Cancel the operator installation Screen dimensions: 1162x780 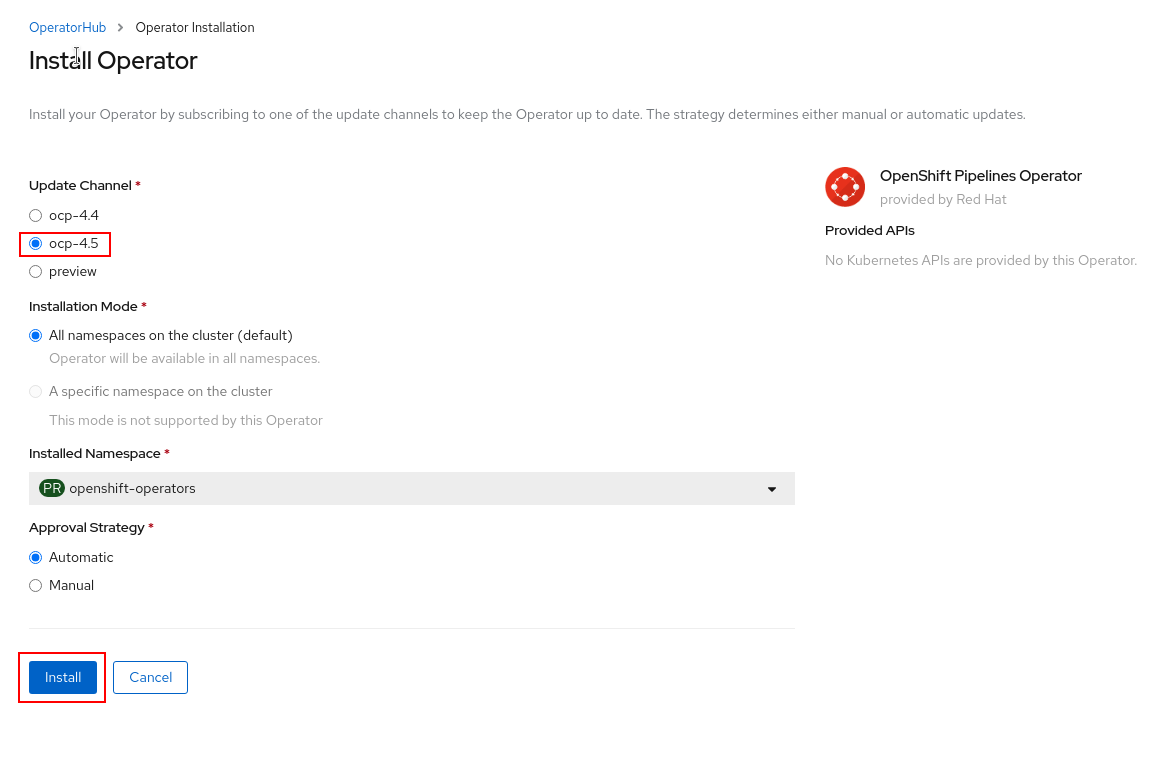point(150,677)
